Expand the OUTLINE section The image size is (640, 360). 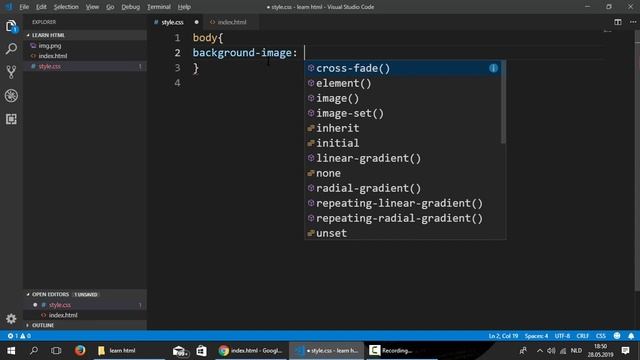(x=85, y=325)
